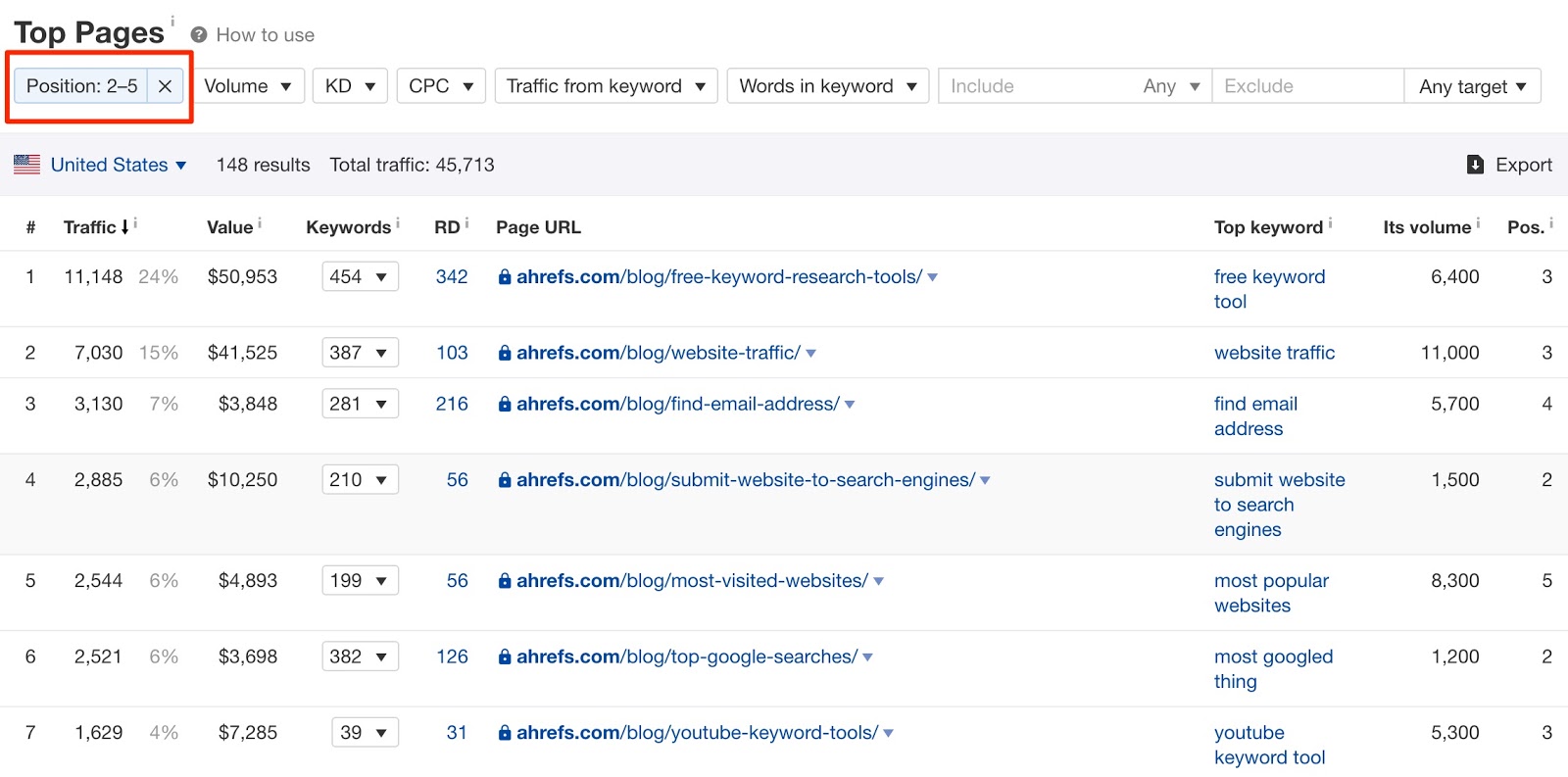Click the Export download icon
The height and width of the screenshot is (777, 1568).
[x=1475, y=165]
